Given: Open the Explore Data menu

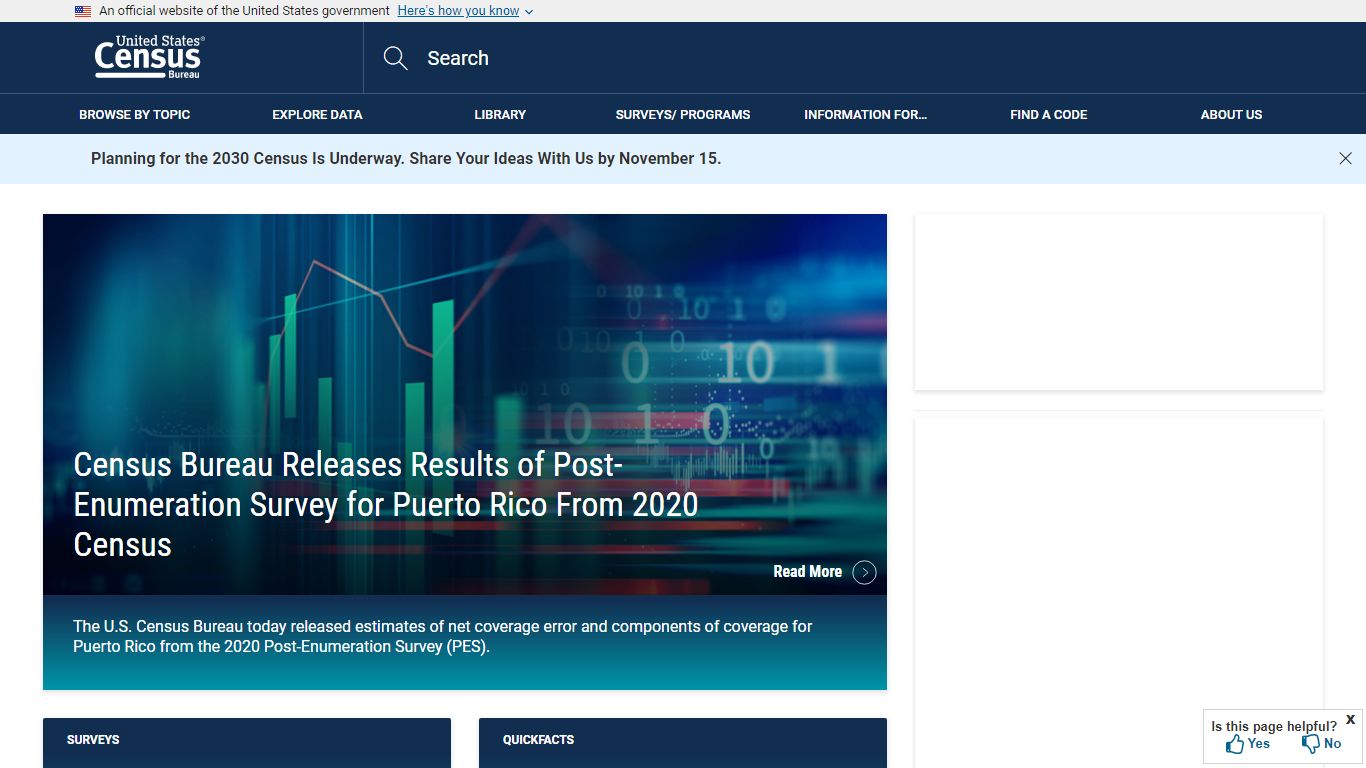Looking at the screenshot, I should pos(317,115).
